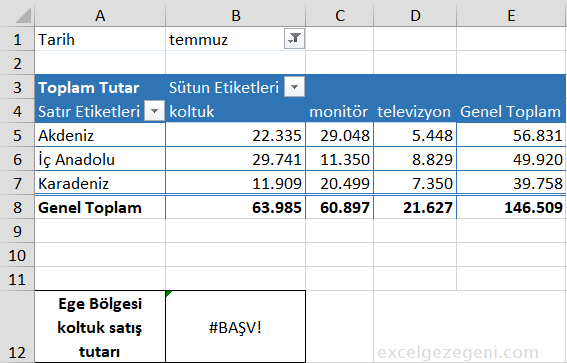
Task: Select row 10 header
Action: (x=17, y=255)
